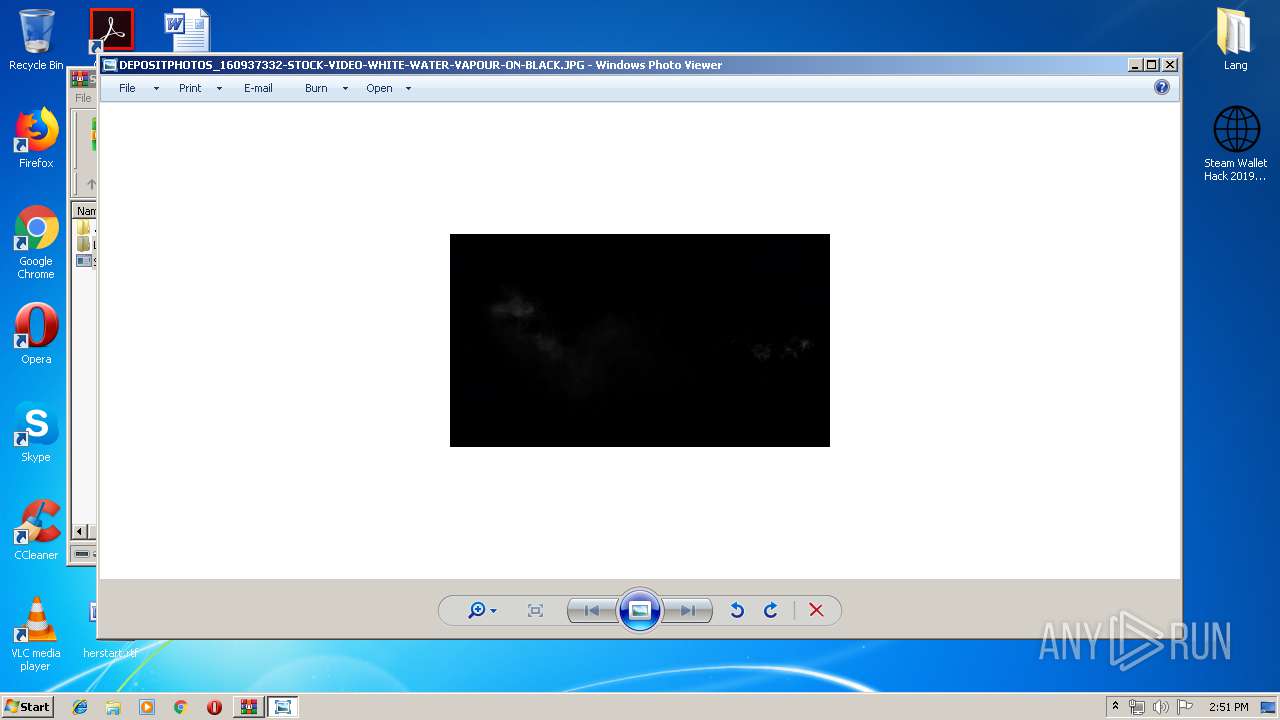Click the E-mail menu item
This screenshot has height=720, width=1280.
pyautogui.click(x=258, y=88)
